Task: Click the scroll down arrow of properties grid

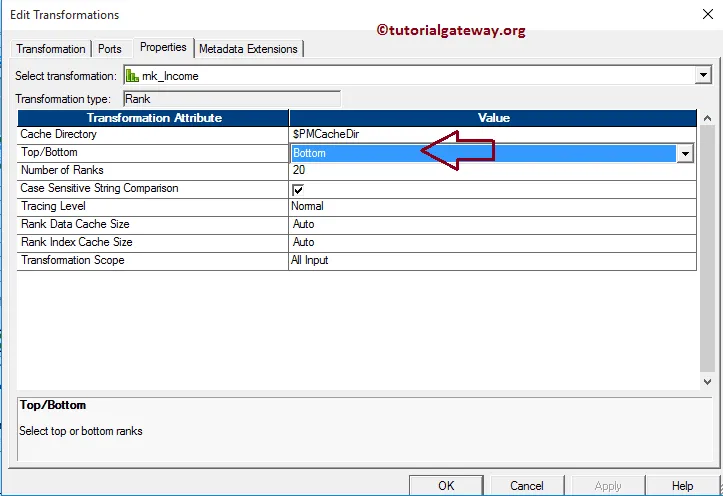Action: [x=707, y=381]
